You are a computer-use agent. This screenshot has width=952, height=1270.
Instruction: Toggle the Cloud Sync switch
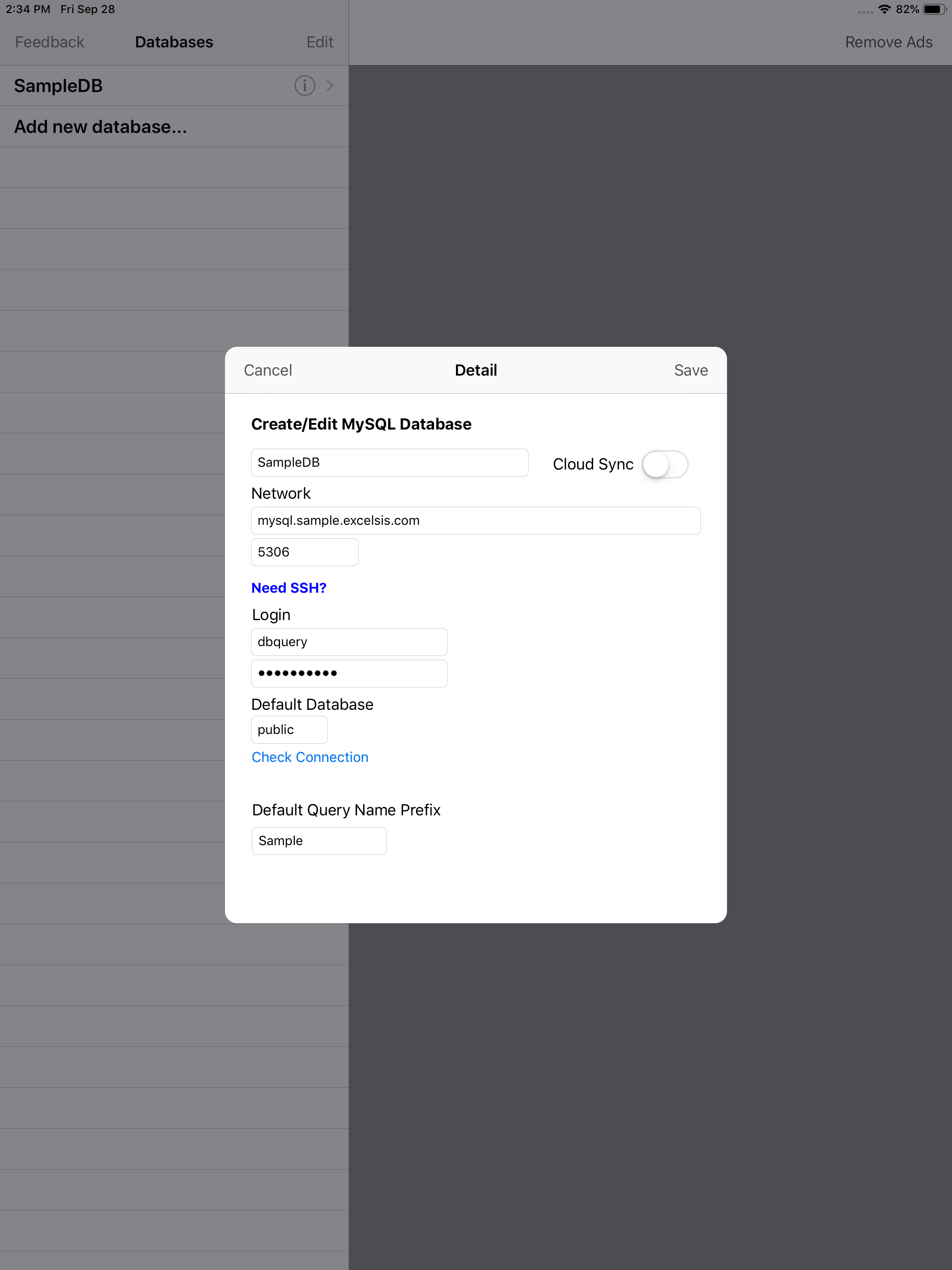point(665,464)
